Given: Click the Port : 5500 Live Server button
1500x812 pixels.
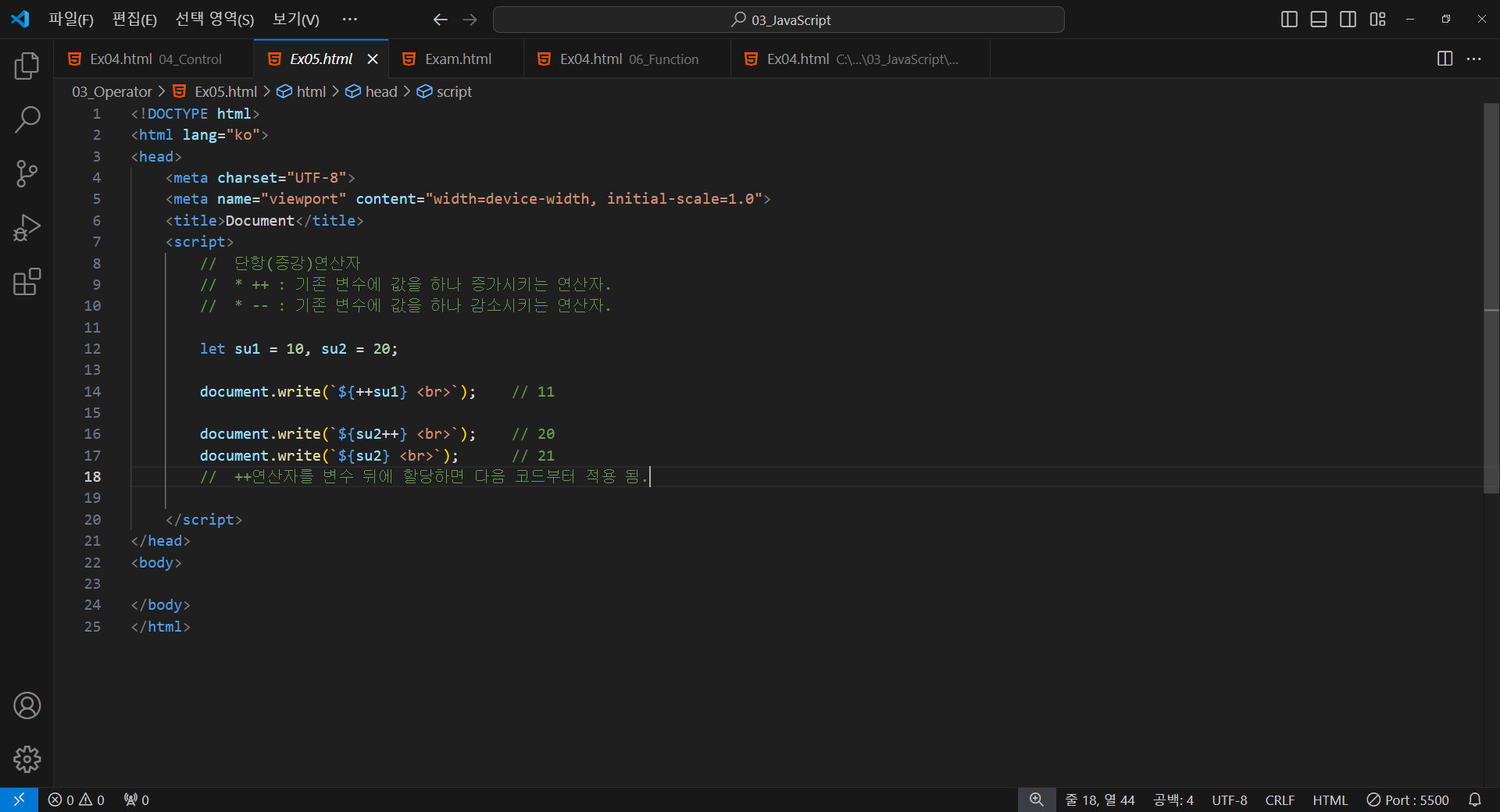Looking at the screenshot, I should [x=1408, y=800].
